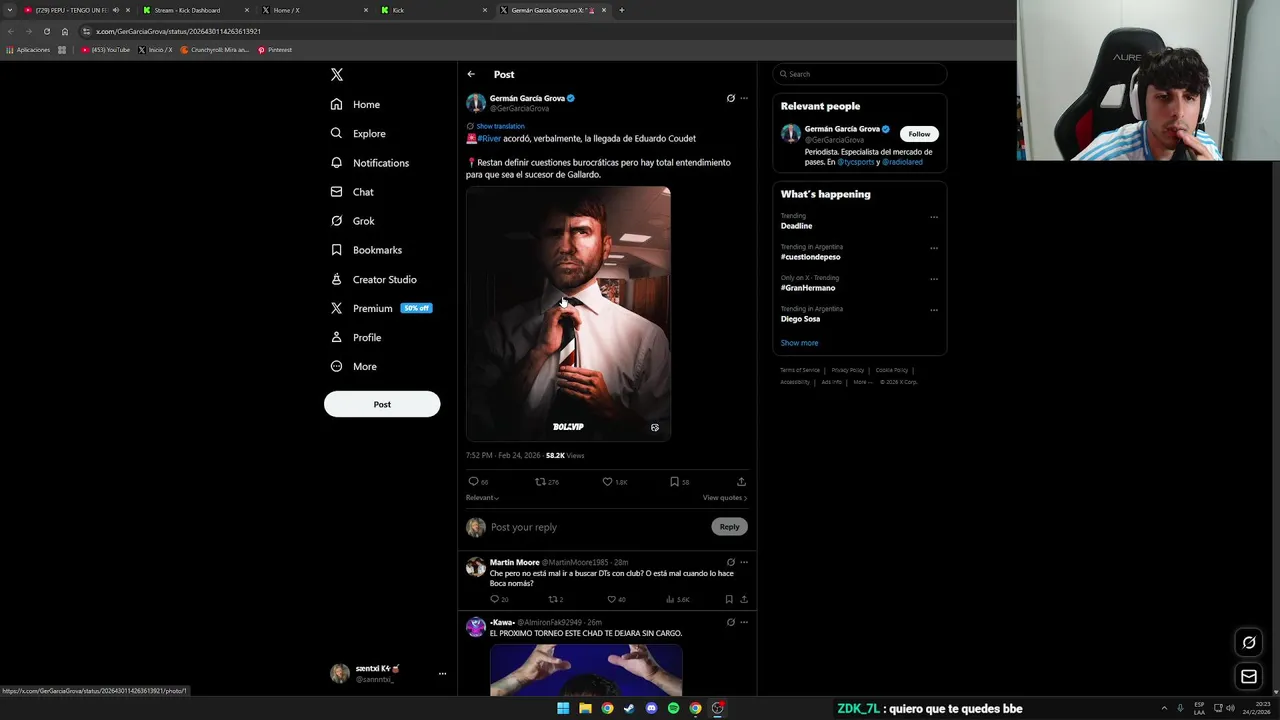
Task: Open Martin Moore's profile name
Action: [x=514, y=562]
